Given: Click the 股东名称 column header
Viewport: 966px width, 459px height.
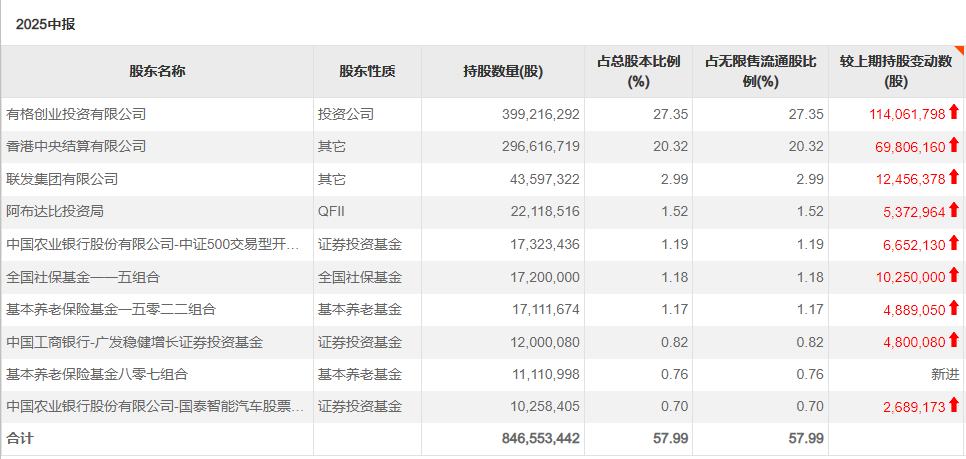Looking at the screenshot, I should 157,71.
